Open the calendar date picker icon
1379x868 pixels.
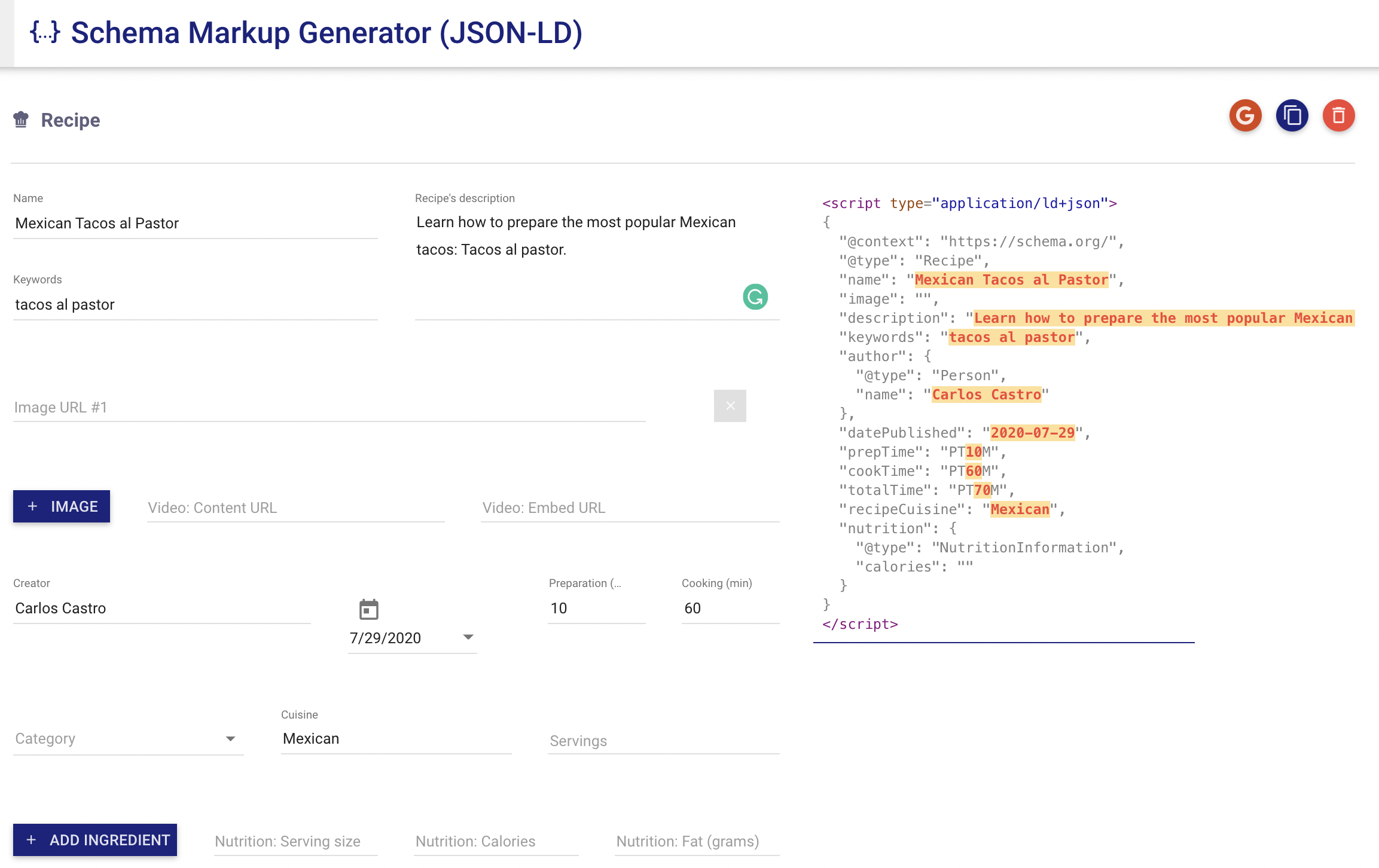coord(369,610)
